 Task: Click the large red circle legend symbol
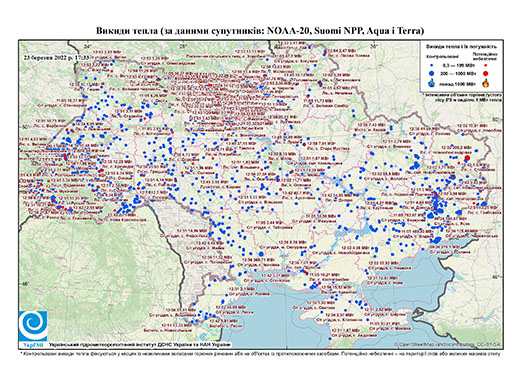pos(486,73)
